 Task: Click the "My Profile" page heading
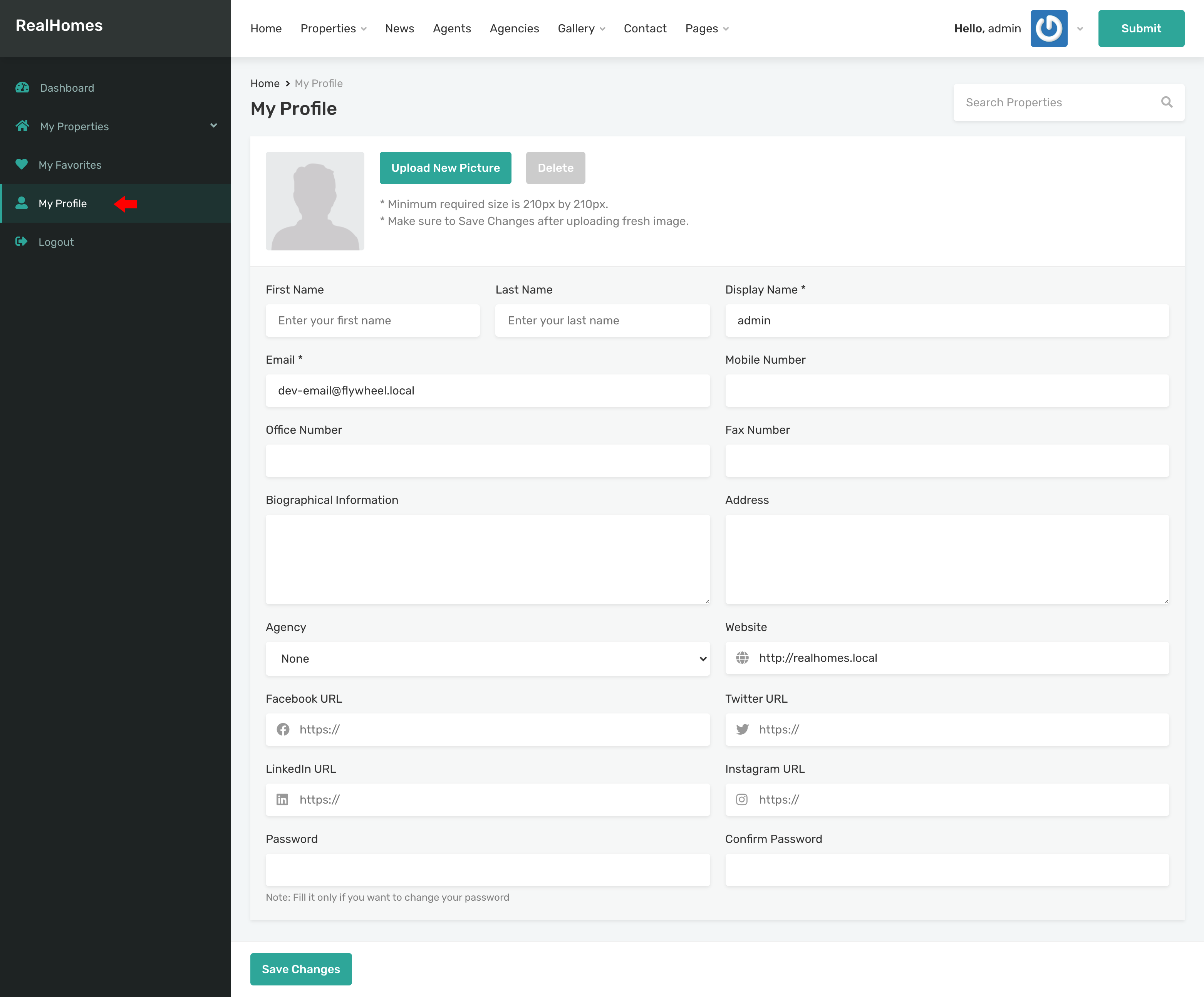click(x=293, y=108)
